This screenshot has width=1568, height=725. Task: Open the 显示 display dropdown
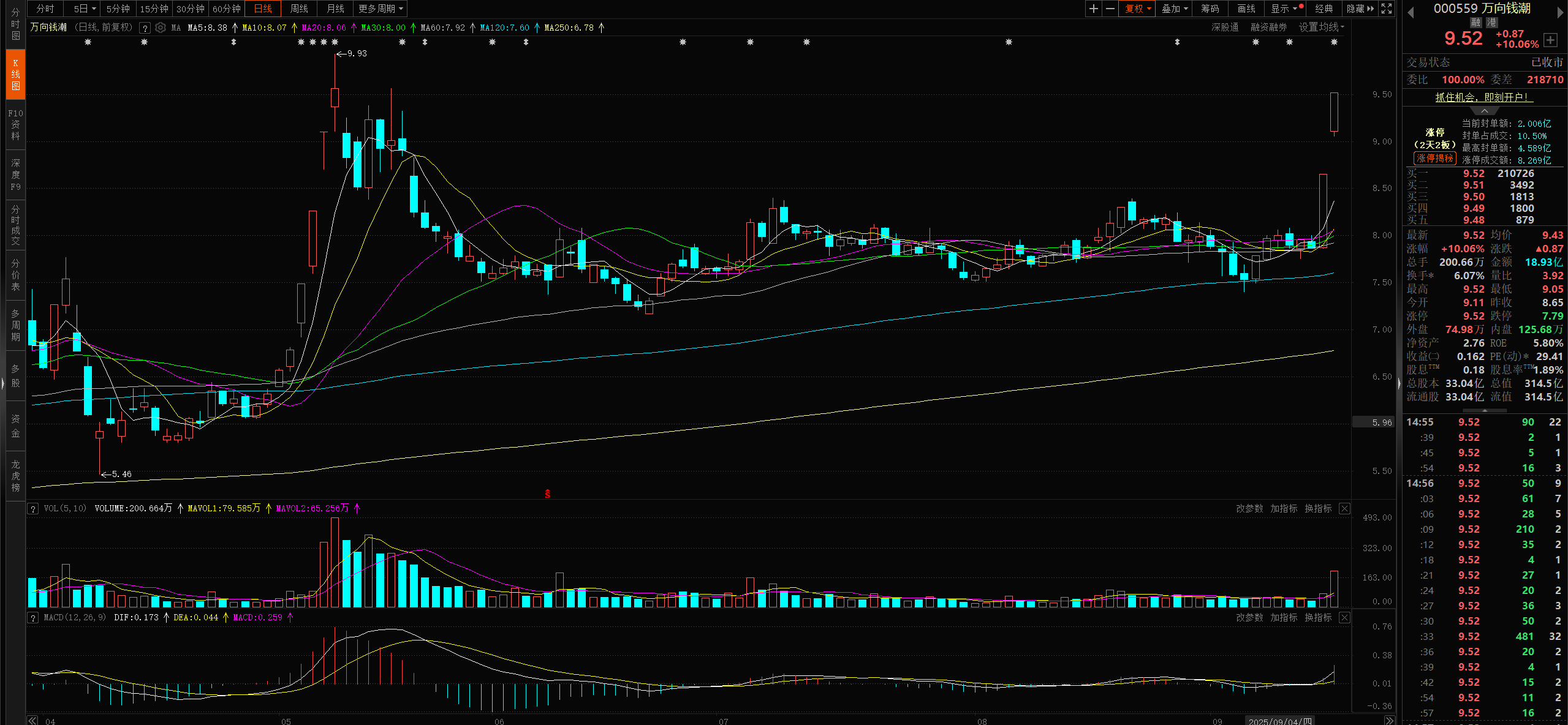1284,9
